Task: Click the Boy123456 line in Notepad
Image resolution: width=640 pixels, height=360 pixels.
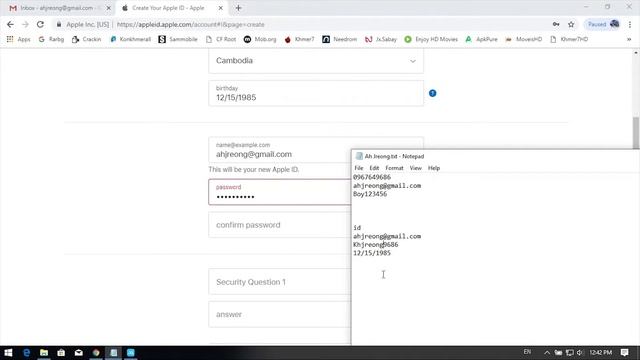Action: [x=370, y=194]
